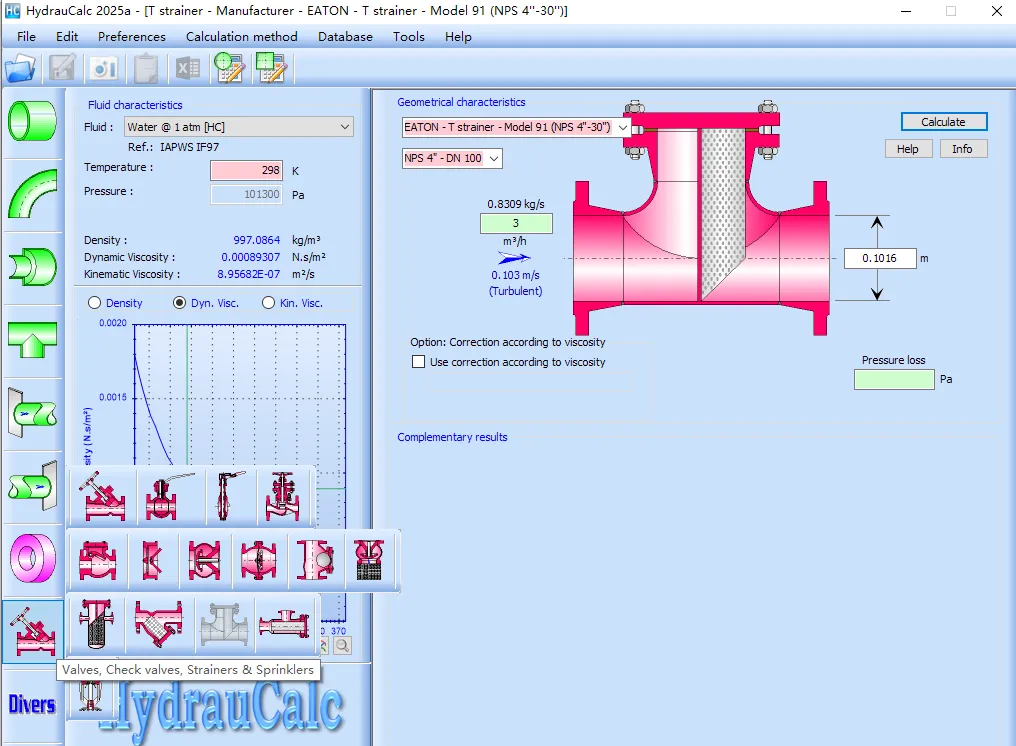Click the Temperature input field showing 298
This screenshot has height=746, width=1016.
(246, 170)
